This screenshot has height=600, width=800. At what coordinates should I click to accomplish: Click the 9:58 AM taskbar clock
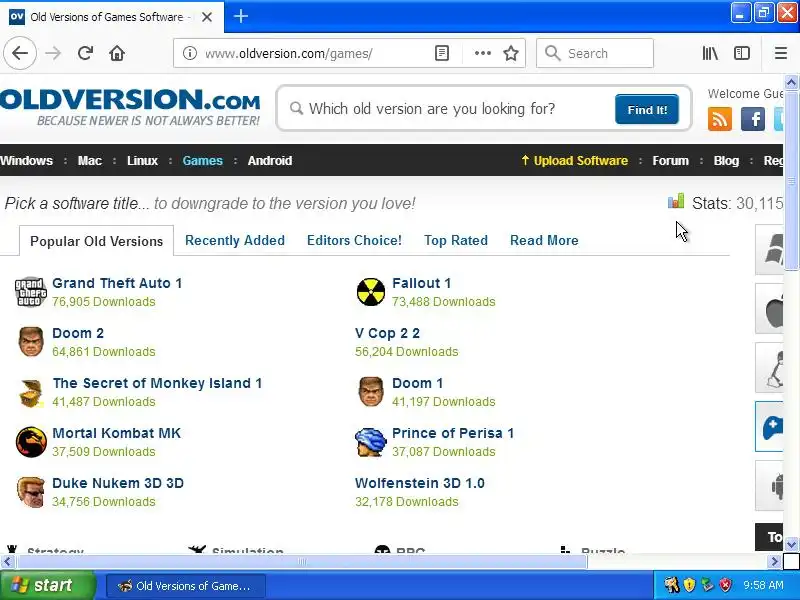(763, 585)
